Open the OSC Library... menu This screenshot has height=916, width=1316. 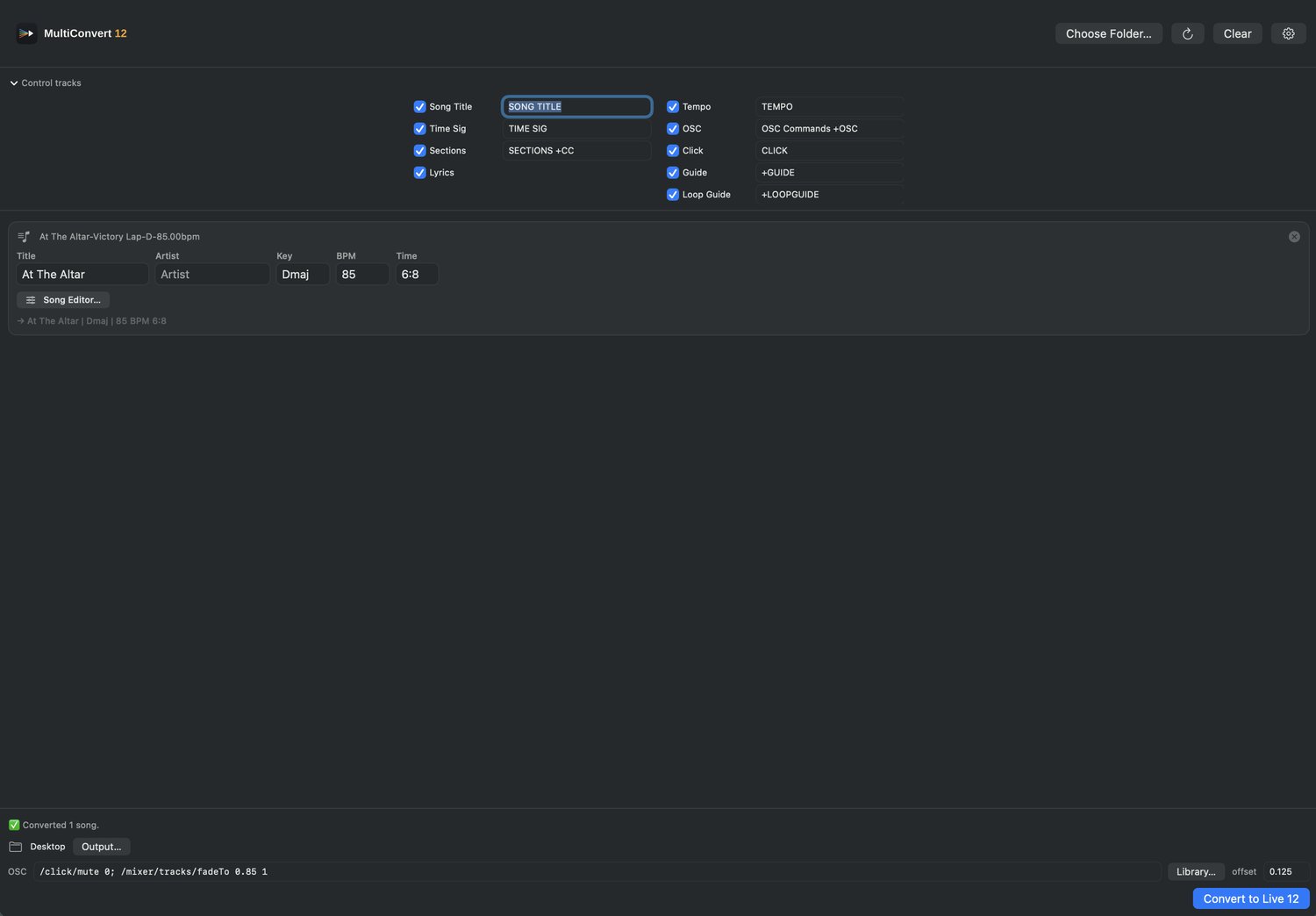tap(1196, 871)
